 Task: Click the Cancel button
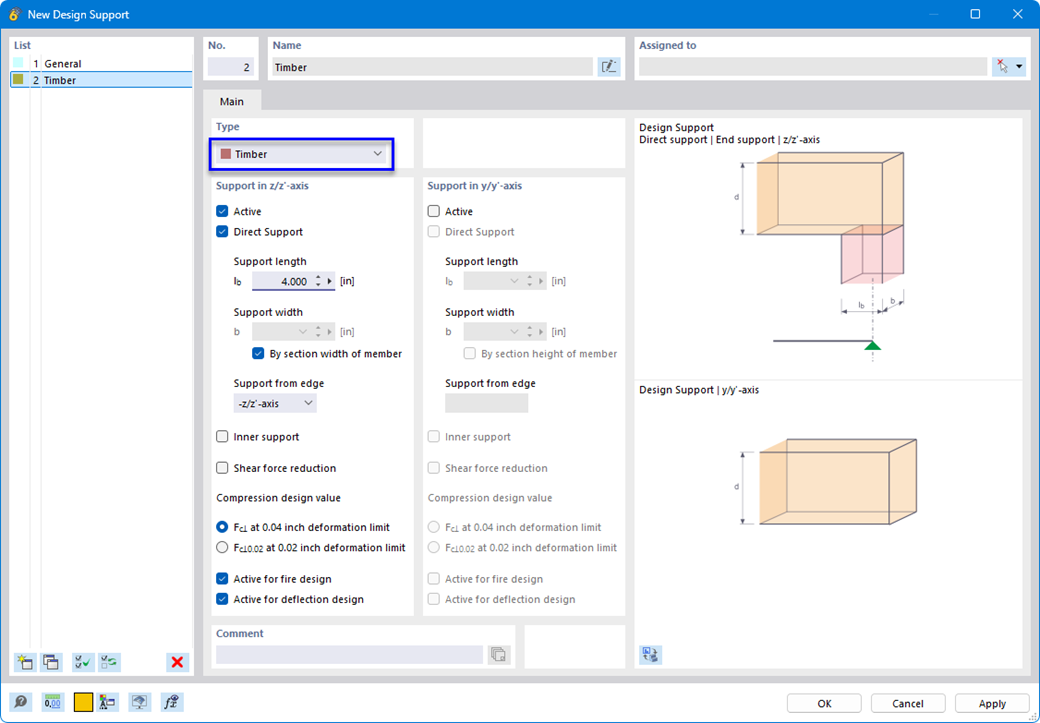pos(908,703)
